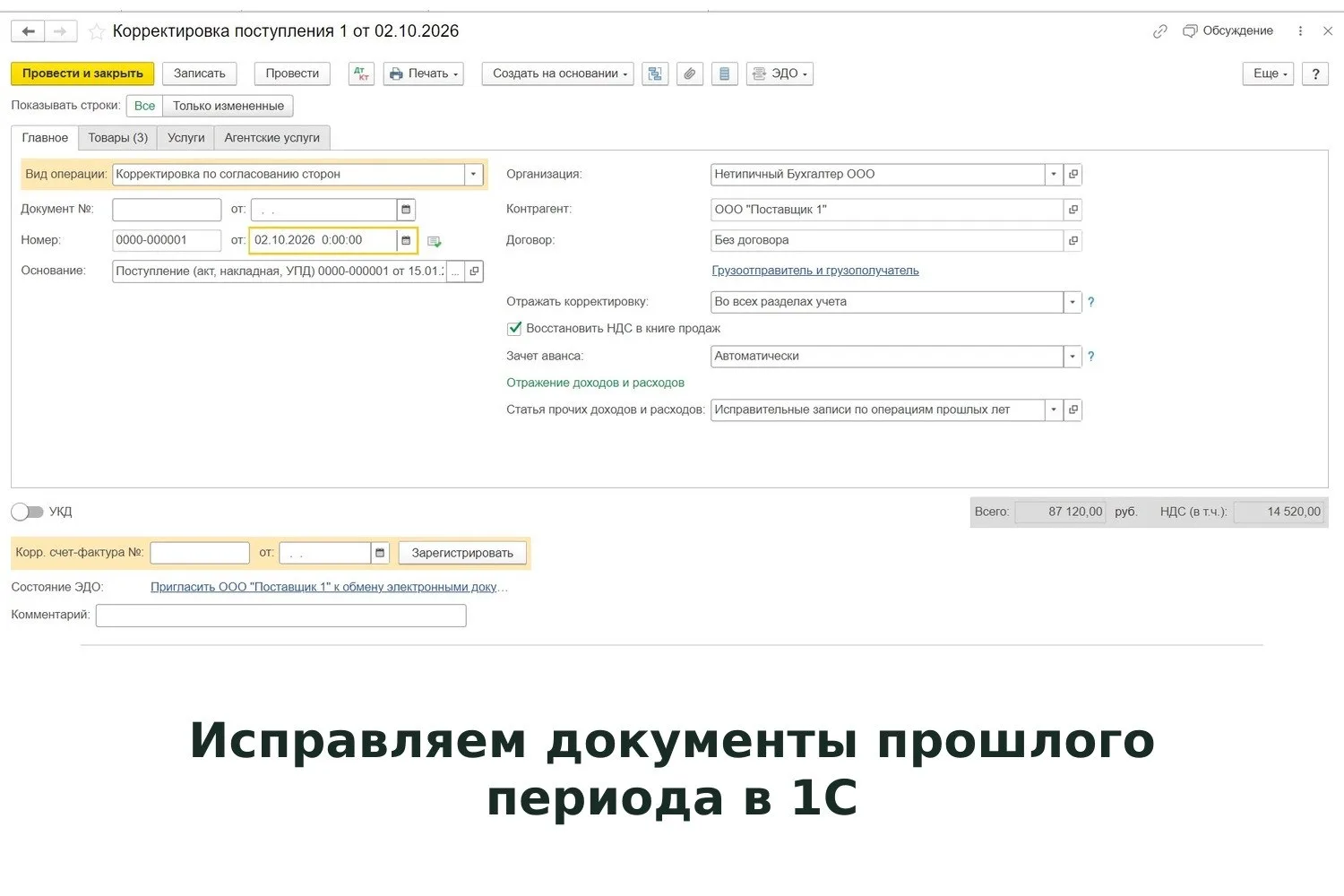Viewport: 1344px width, 896px height.
Task: Switch to the Агентские услуги tab
Action: [x=272, y=138]
